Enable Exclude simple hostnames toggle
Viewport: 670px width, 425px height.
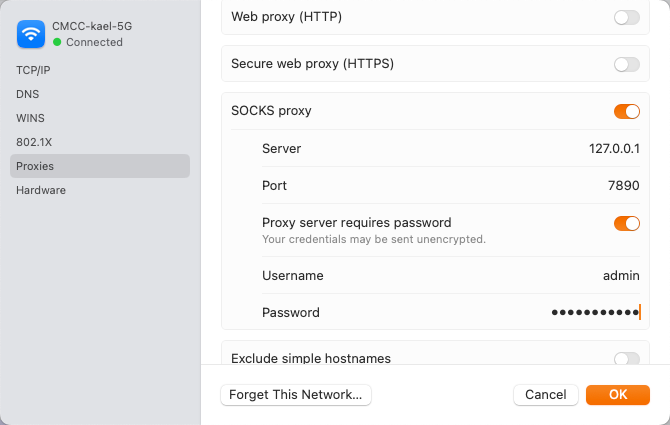click(x=627, y=358)
